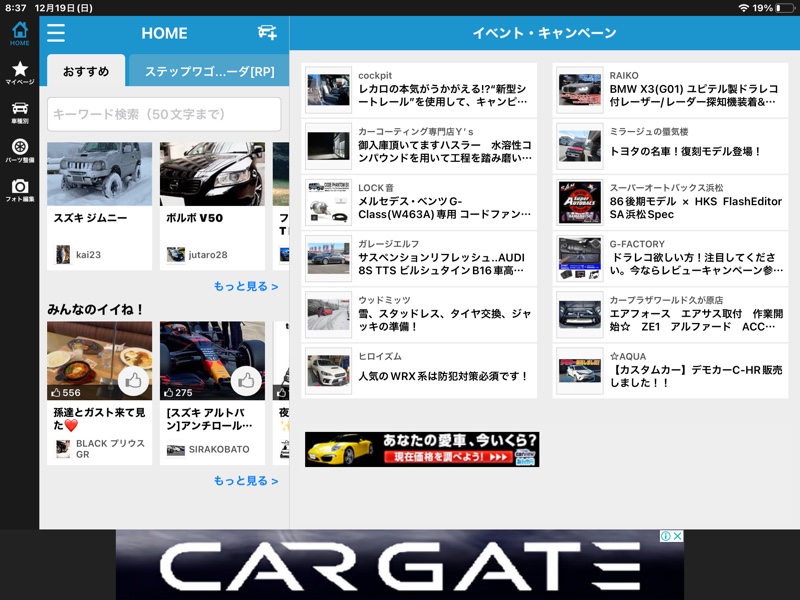Open ☆AQUA C-HR thumbnail image
Screen dimensions: 800x600
tap(580, 370)
